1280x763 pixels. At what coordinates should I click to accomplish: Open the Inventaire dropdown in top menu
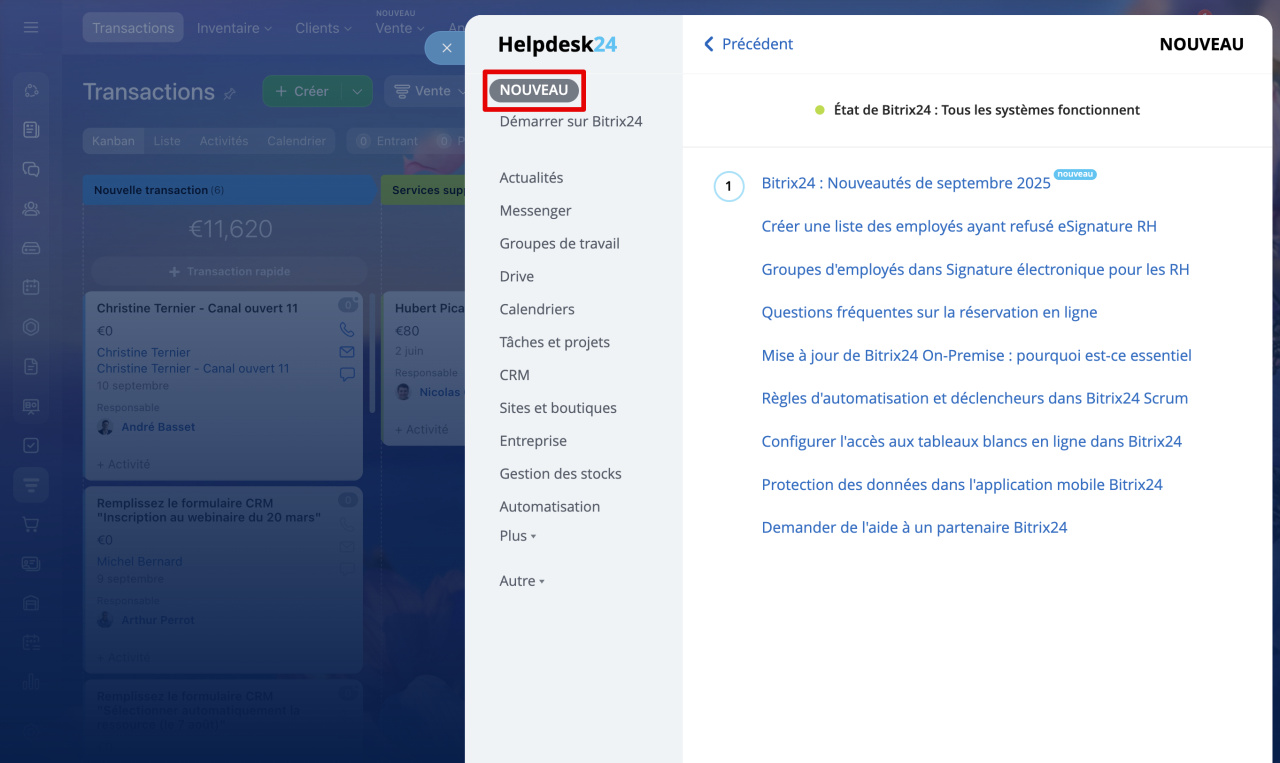point(234,28)
